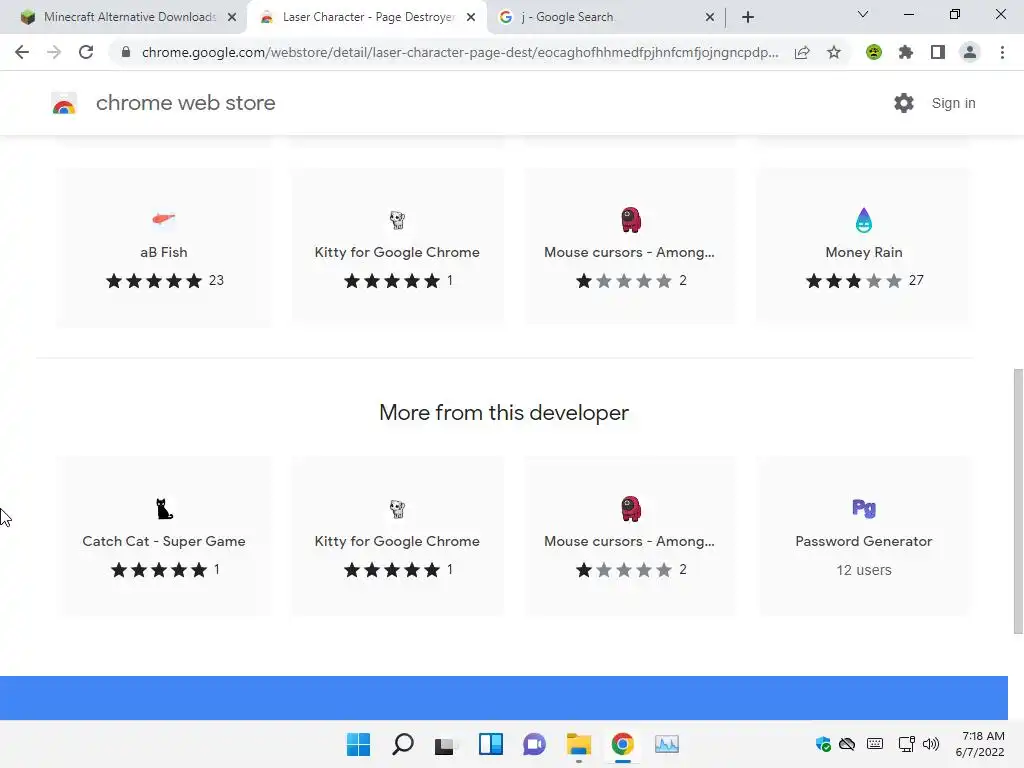Open Web Store settings gear
Image resolution: width=1024 pixels, height=768 pixels.
click(x=904, y=103)
